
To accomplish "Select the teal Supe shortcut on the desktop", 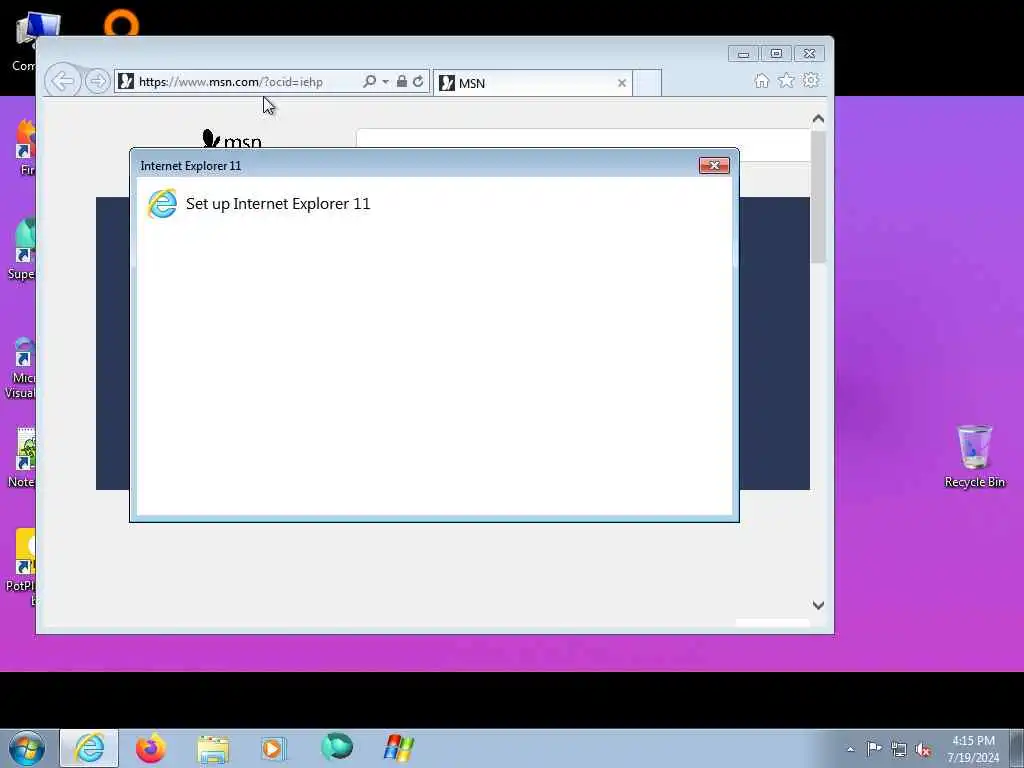I will (x=22, y=249).
